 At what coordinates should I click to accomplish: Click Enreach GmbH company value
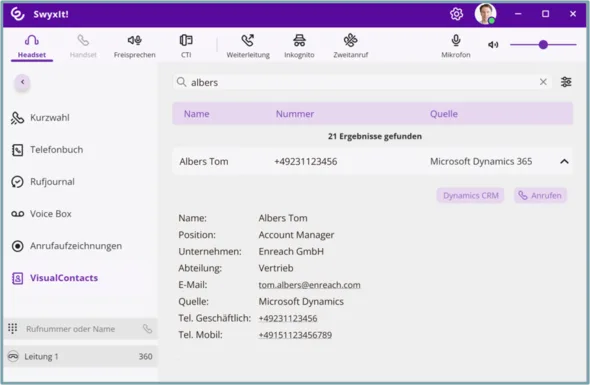[291, 251]
